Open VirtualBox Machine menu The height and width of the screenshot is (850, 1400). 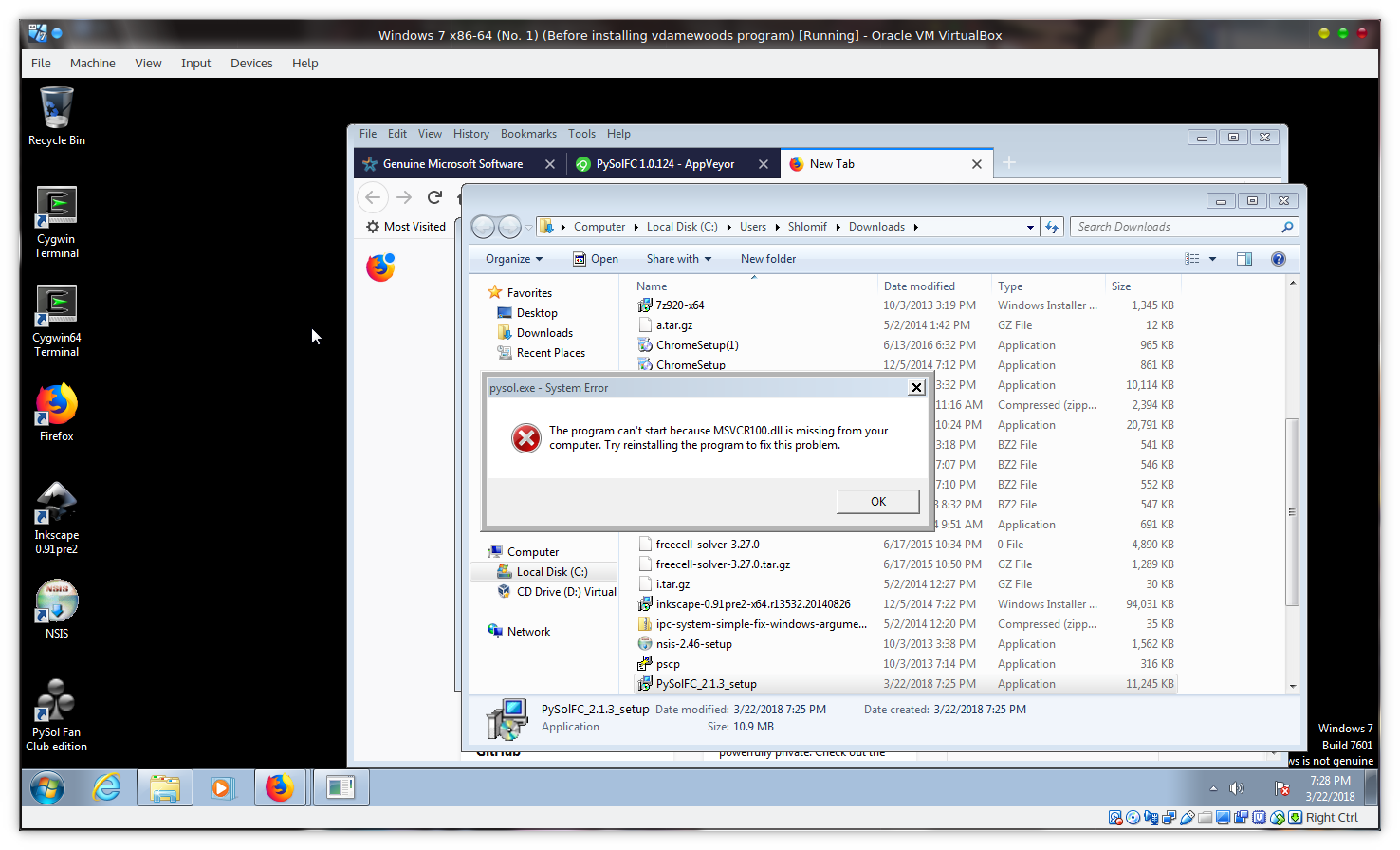point(92,63)
